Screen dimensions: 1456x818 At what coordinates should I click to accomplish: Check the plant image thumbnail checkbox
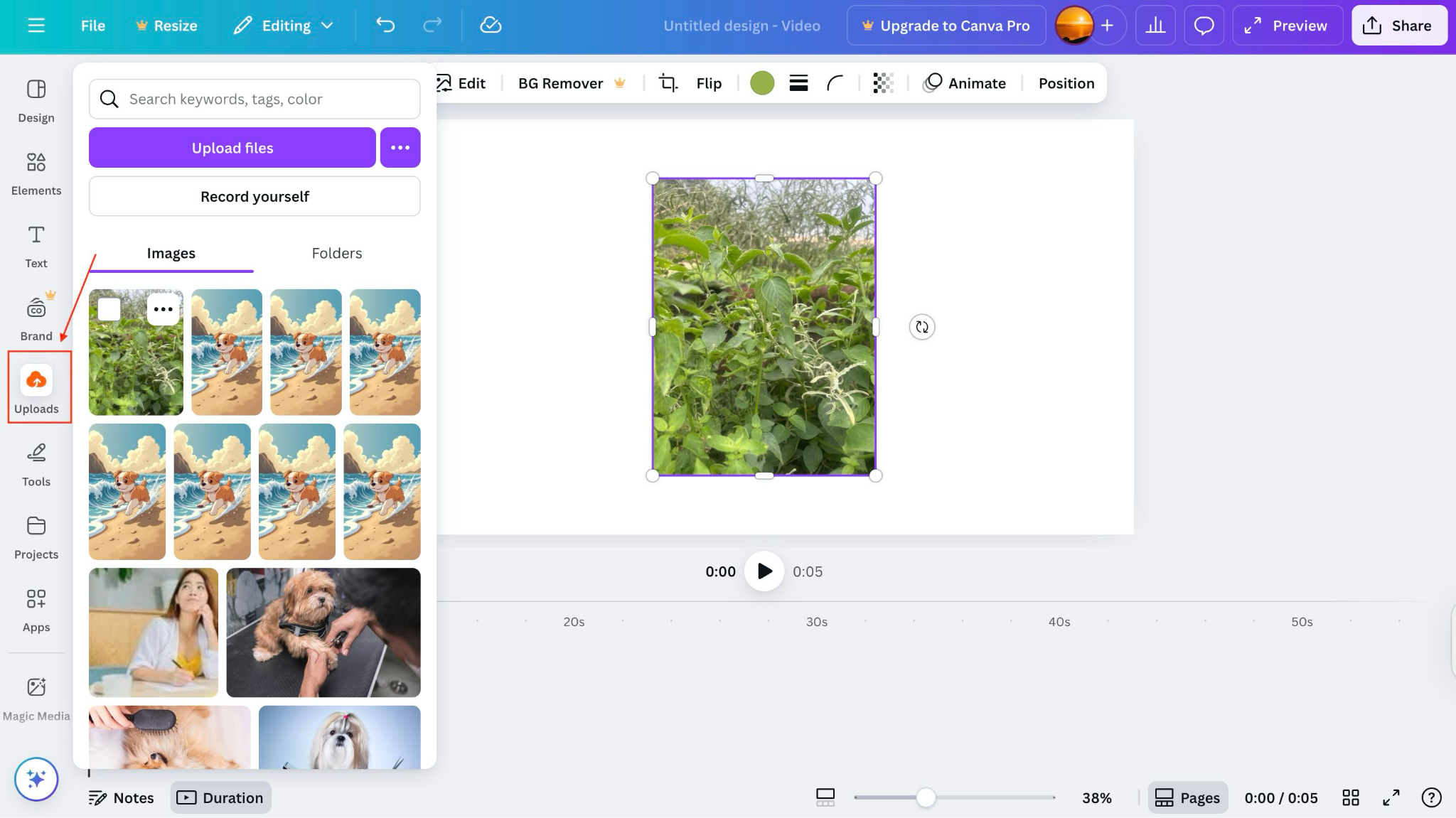[109, 309]
